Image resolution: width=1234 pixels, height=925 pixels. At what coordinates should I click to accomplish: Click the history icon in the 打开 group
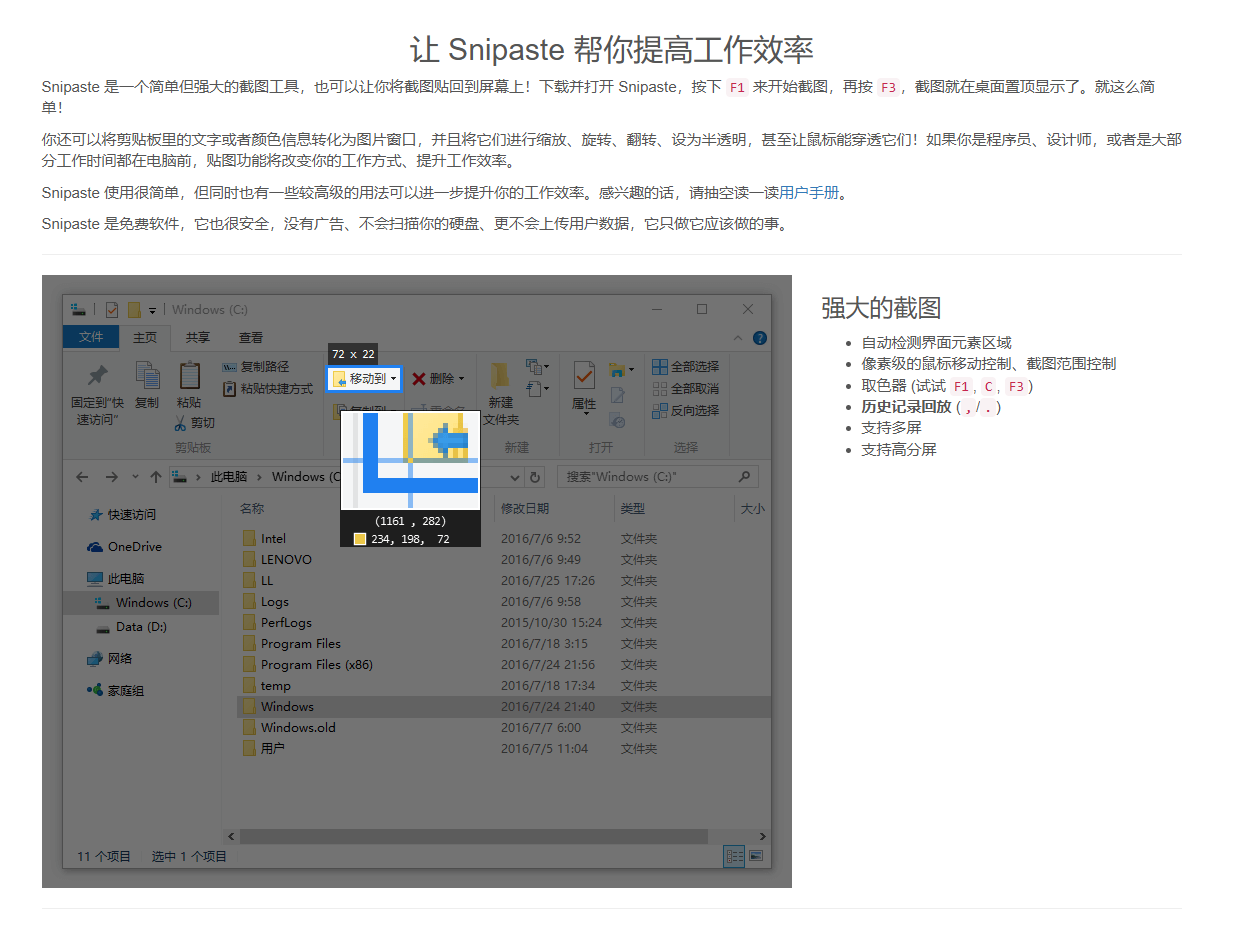point(618,421)
